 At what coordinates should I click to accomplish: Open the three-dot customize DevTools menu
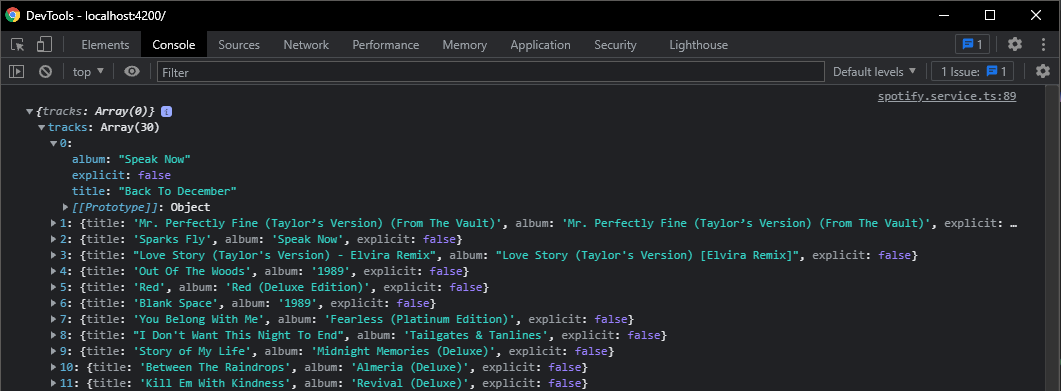tap(1043, 45)
